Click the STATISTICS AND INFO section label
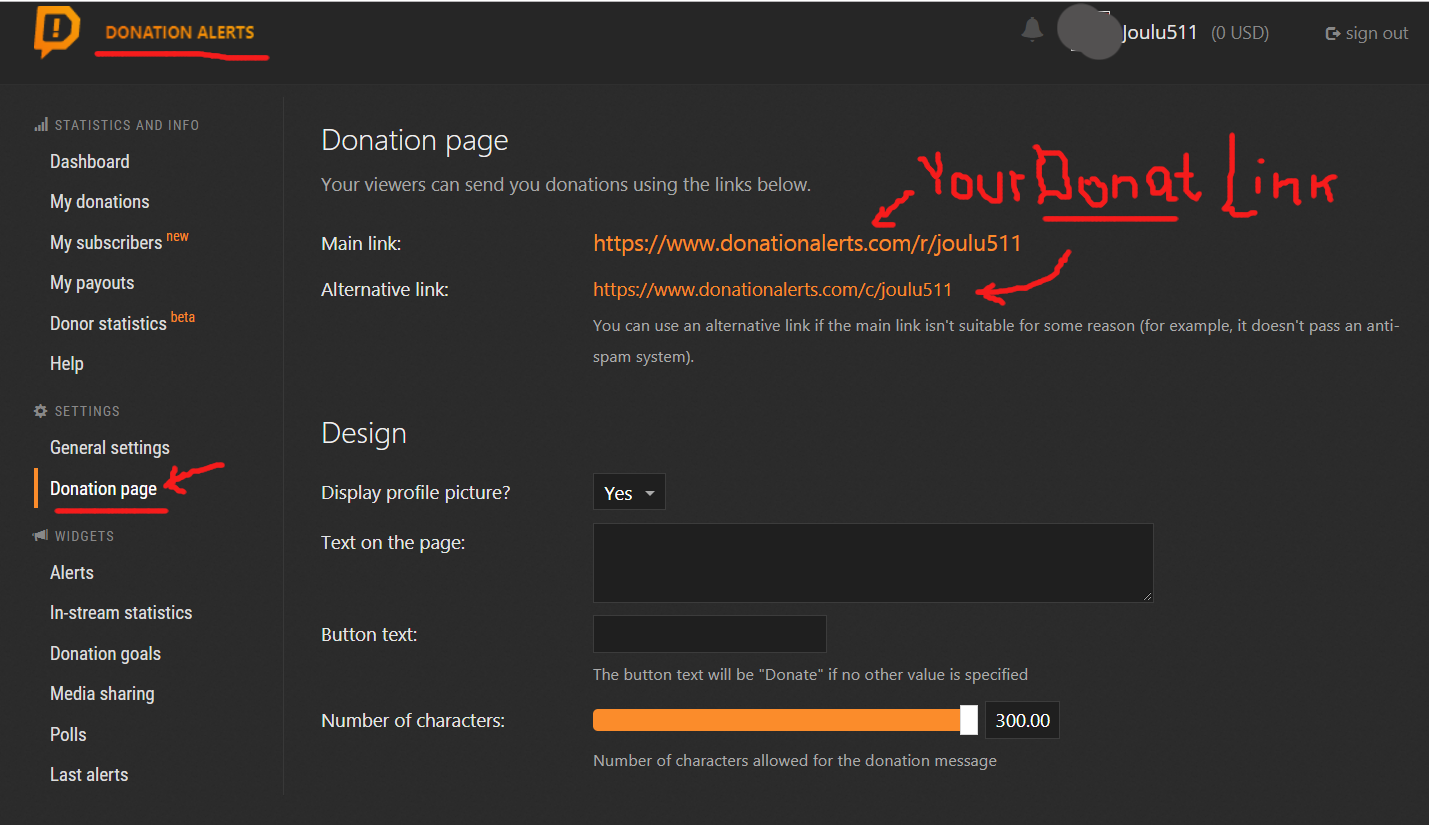The image size is (1429, 825). pyautogui.click(x=127, y=125)
